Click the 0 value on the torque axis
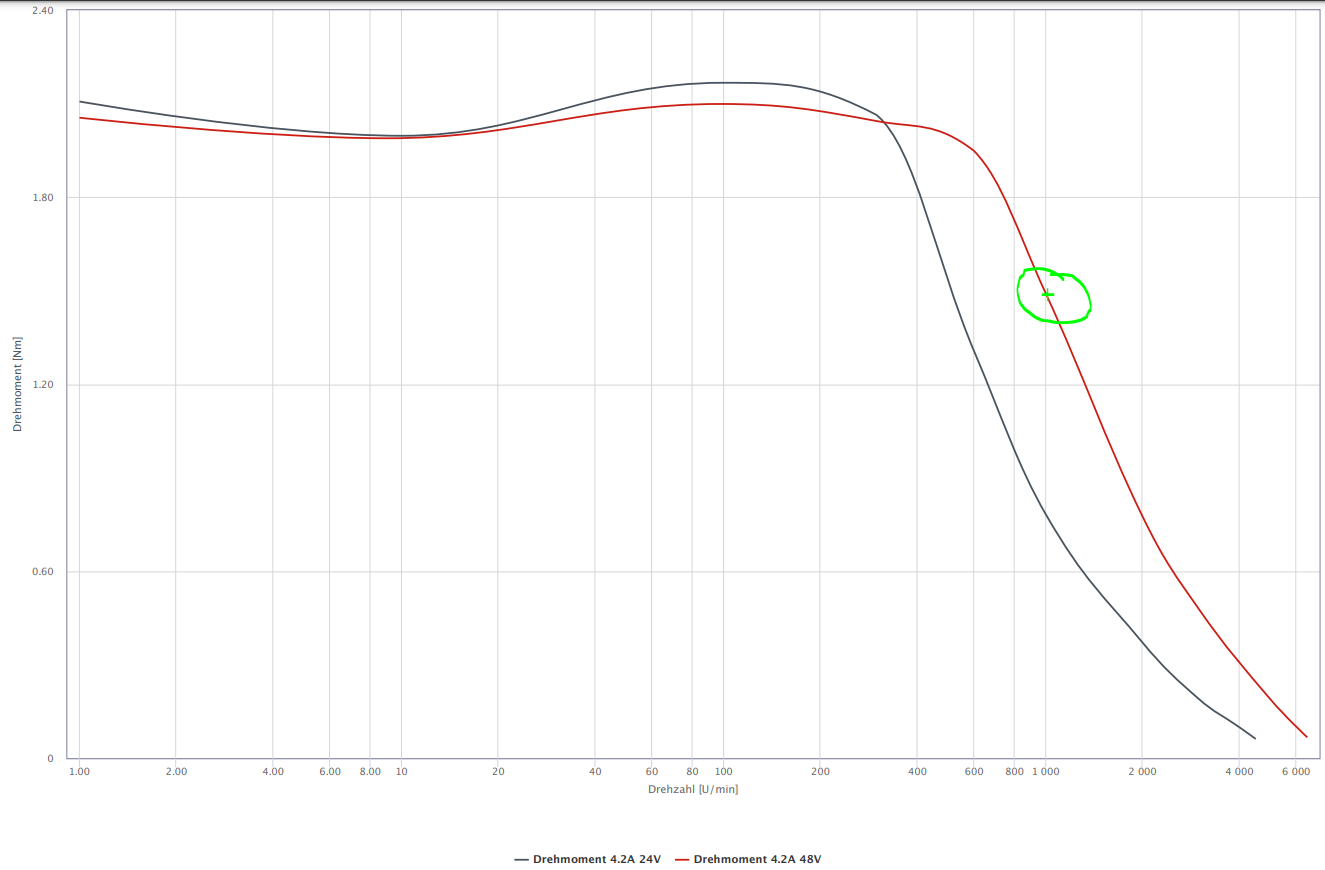Image resolution: width=1325 pixels, height=870 pixels. coord(50,759)
